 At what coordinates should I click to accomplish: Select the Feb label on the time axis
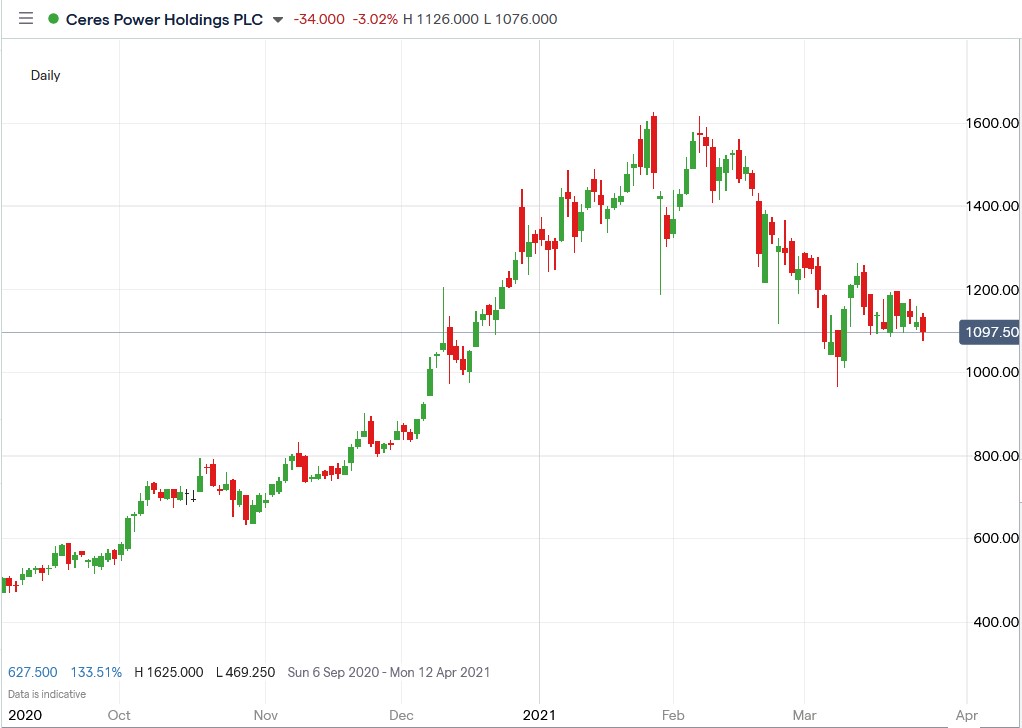pyautogui.click(x=673, y=715)
